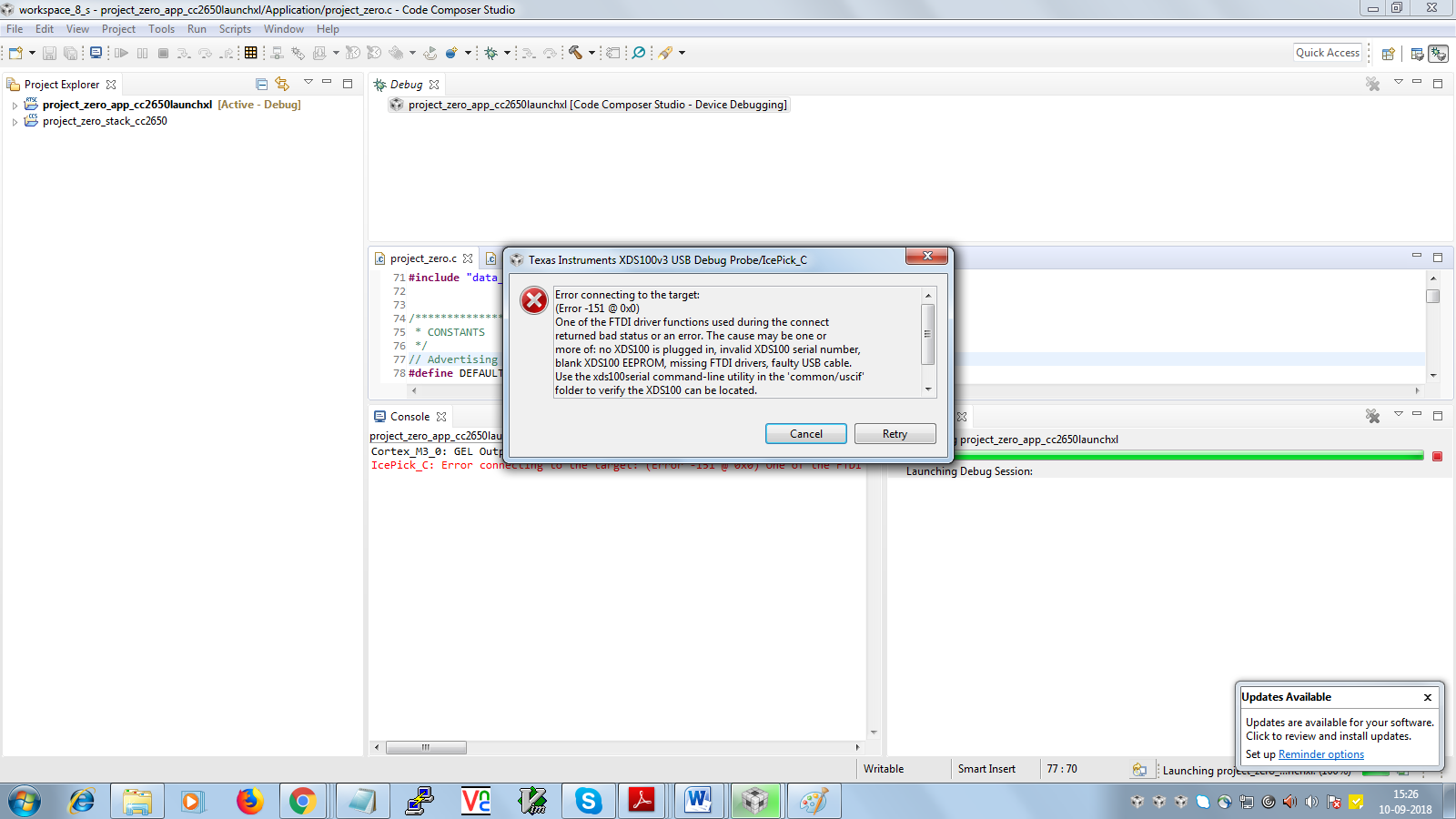This screenshot has height=819, width=1456.
Task: Open the File menu
Action: pyautogui.click(x=15, y=29)
